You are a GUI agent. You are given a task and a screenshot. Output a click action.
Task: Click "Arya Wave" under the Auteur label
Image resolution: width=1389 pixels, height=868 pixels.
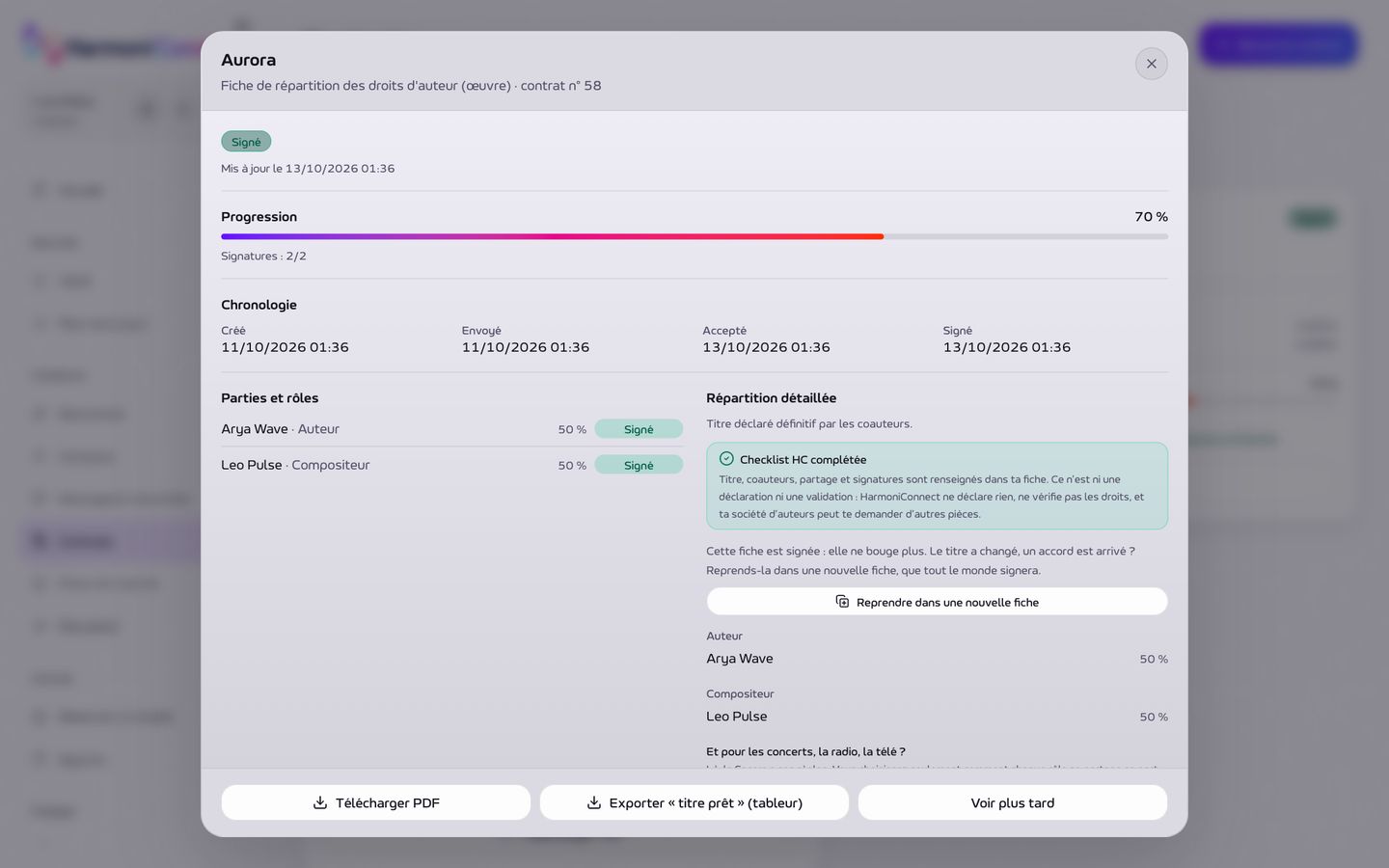tap(739, 659)
